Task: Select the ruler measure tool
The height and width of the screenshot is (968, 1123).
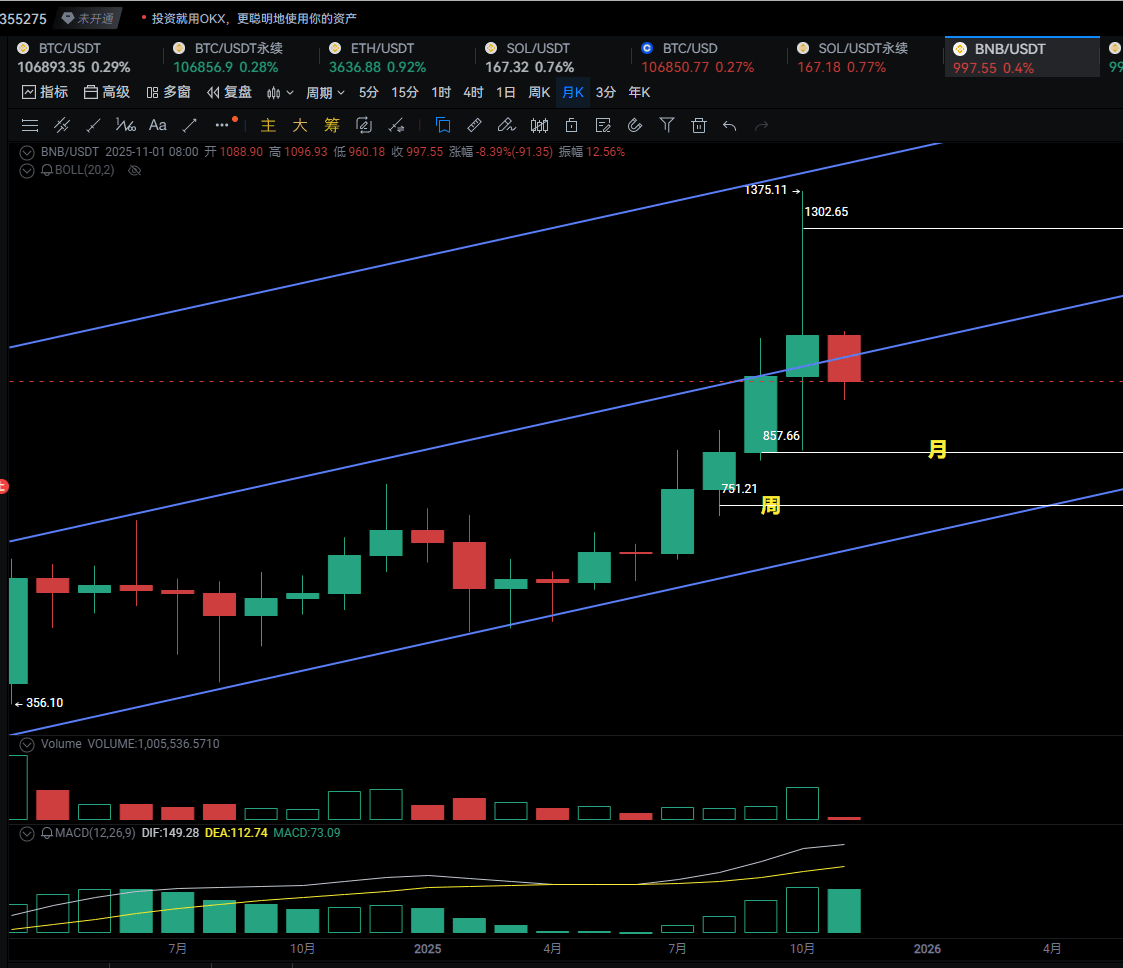Action: pos(475,125)
